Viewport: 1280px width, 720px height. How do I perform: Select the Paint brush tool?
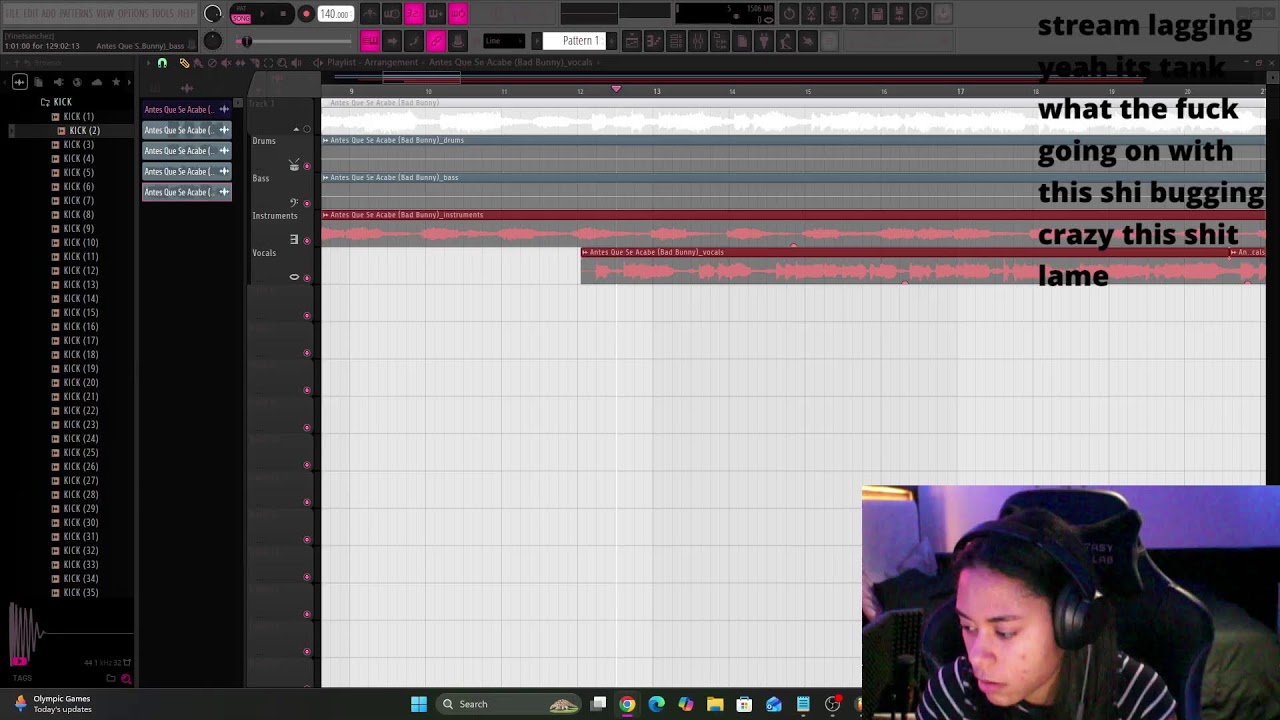pyautogui.click(x=198, y=63)
